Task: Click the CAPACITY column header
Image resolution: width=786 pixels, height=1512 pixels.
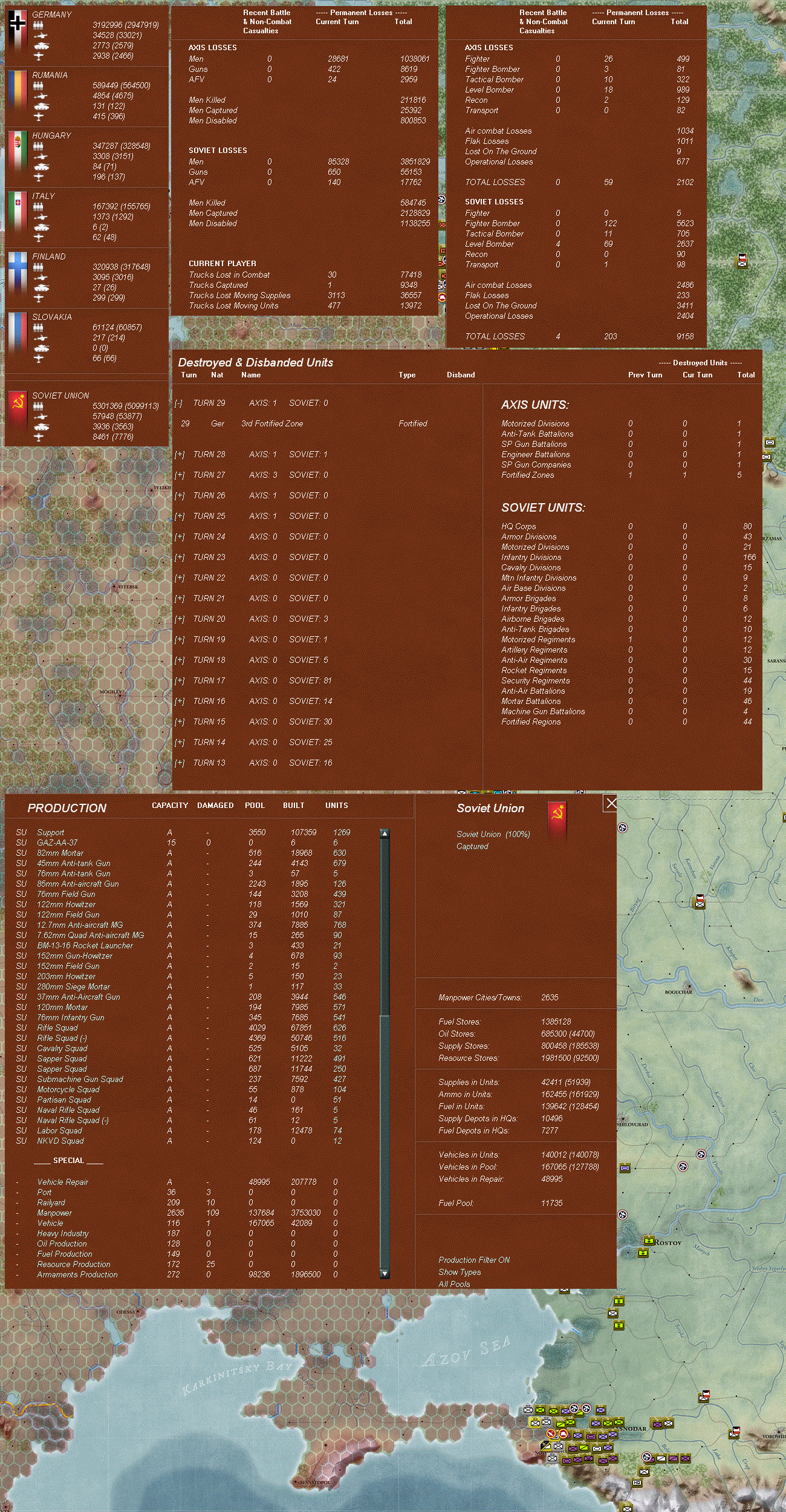Action: (170, 806)
